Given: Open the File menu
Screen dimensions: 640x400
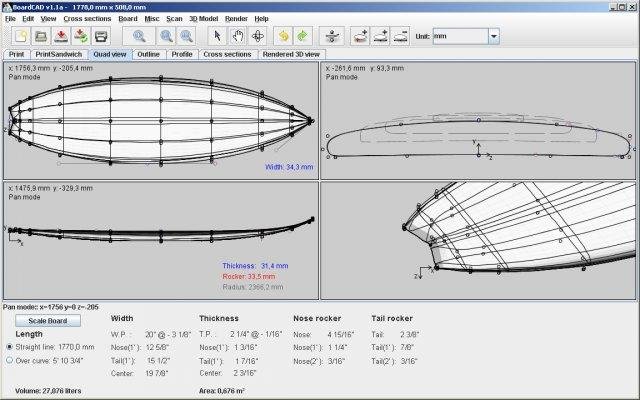Looking at the screenshot, I should tap(10, 19).
